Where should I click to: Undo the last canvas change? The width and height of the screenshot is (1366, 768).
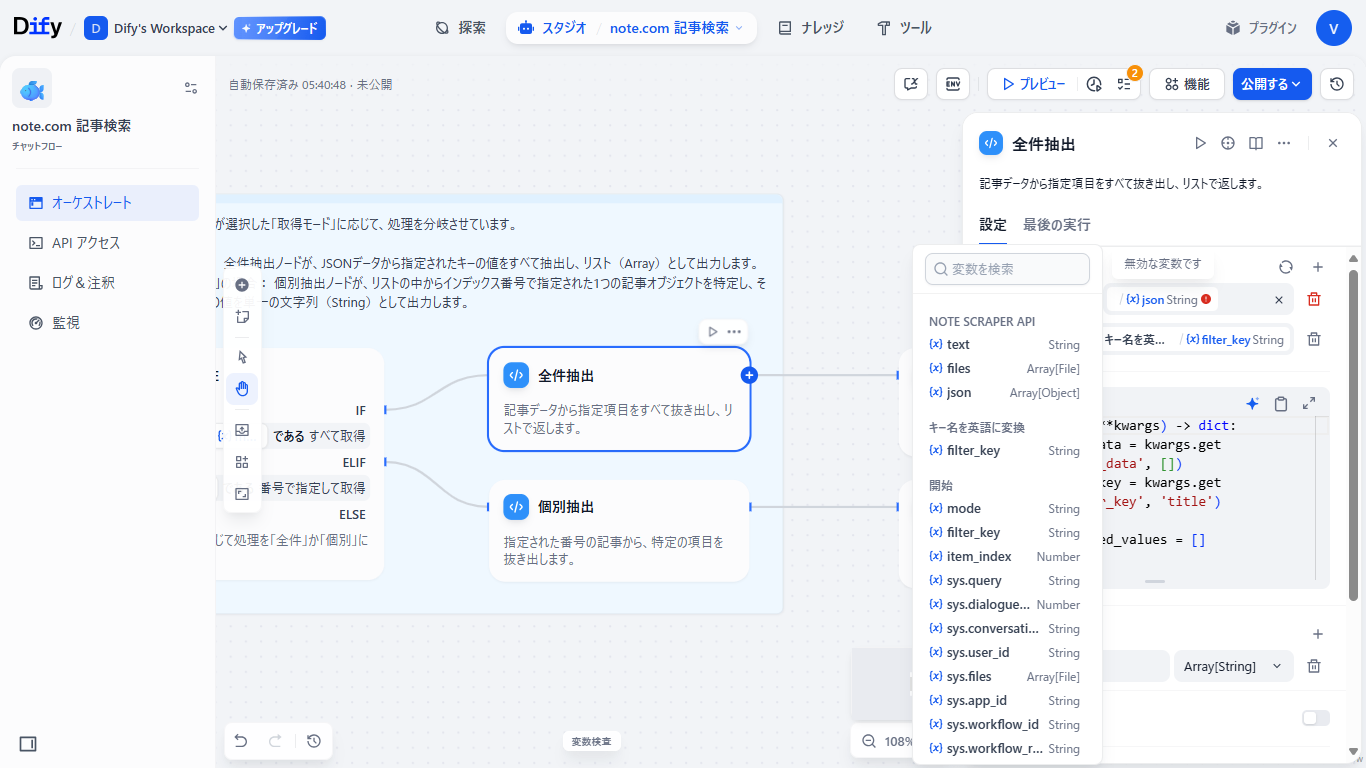241,741
